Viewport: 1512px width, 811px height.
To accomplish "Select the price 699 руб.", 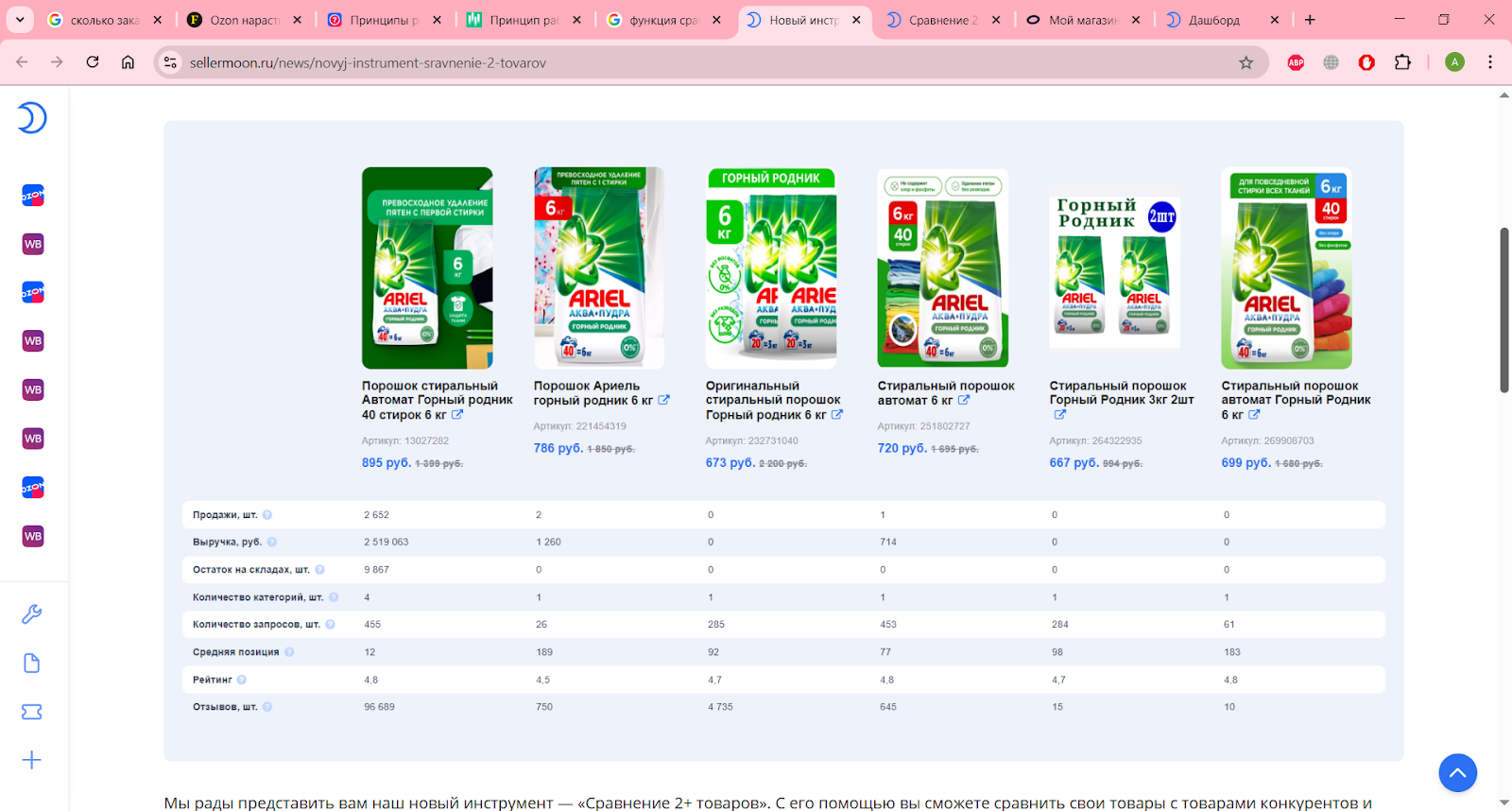I will click(x=1246, y=463).
